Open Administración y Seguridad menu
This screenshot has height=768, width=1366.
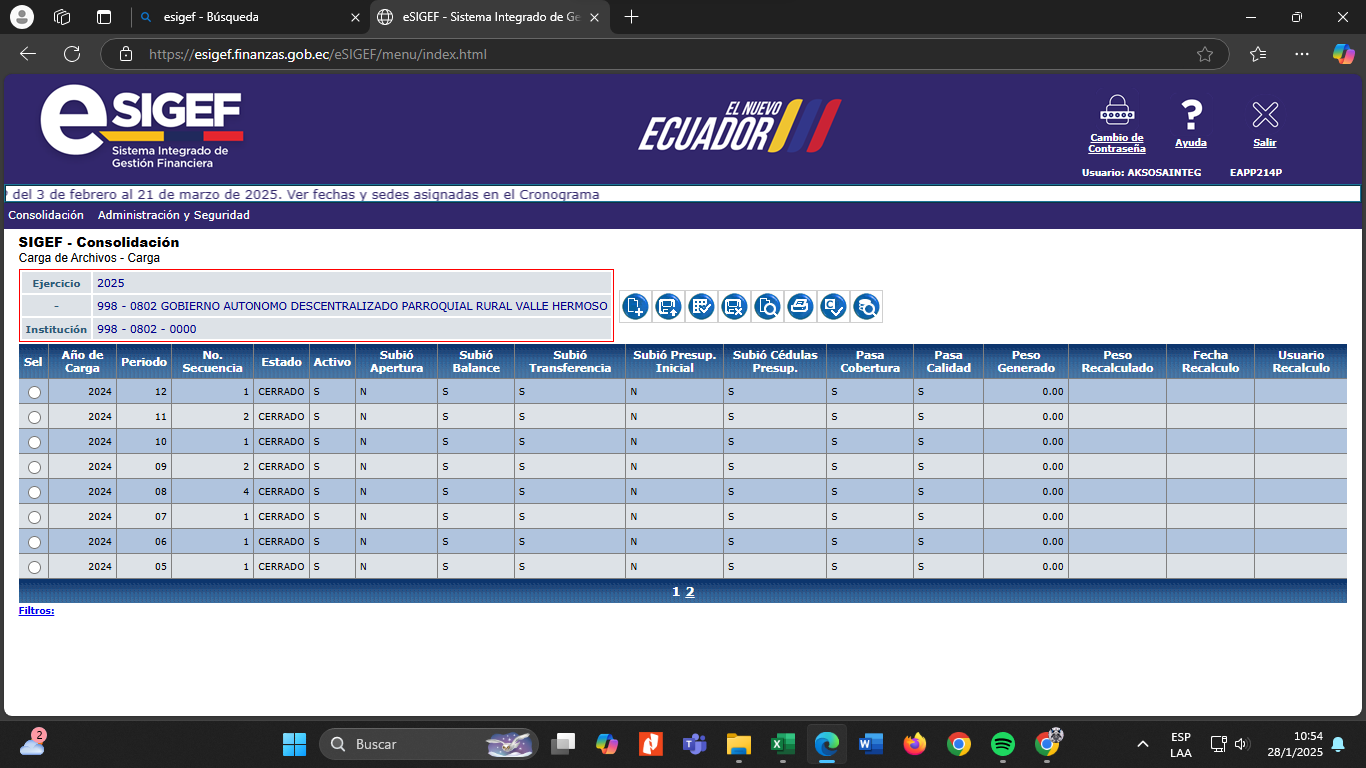(173, 215)
